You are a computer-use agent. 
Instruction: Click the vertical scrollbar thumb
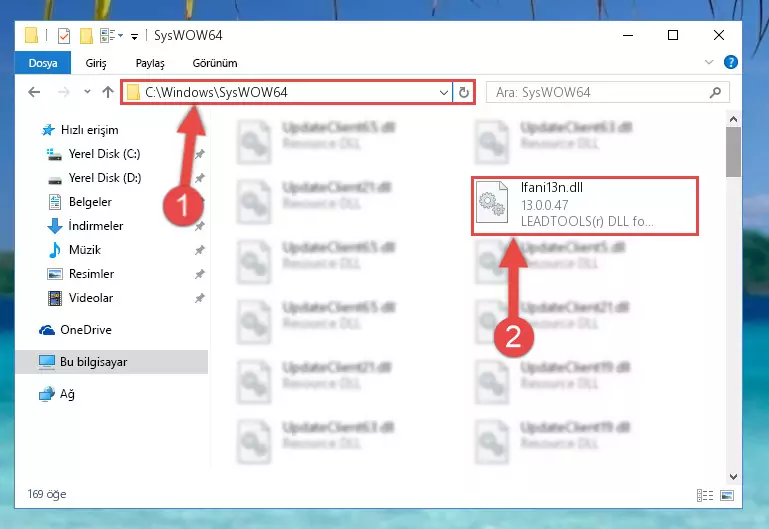[x=733, y=152]
